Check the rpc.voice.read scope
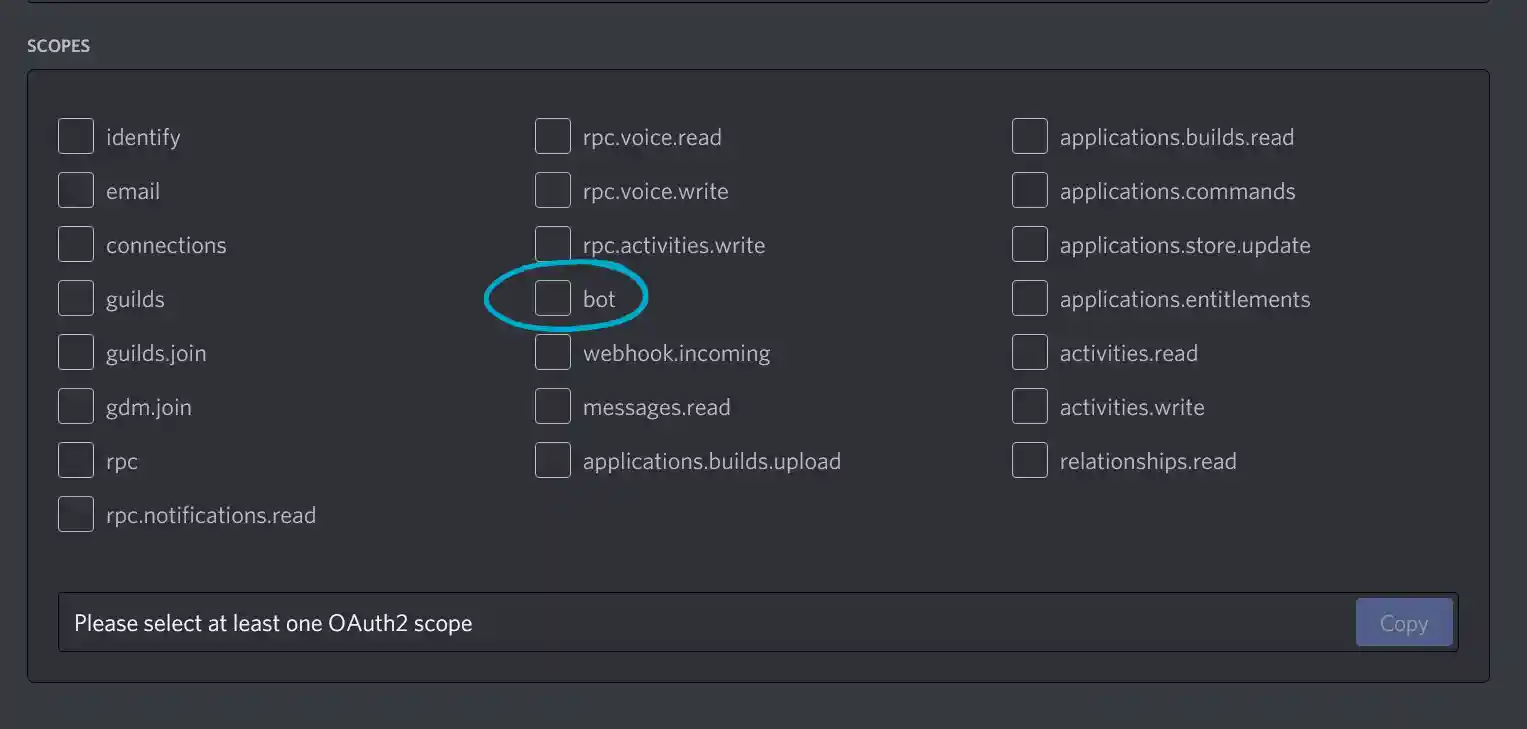Screen dimensions: 1527x729 click(552, 136)
